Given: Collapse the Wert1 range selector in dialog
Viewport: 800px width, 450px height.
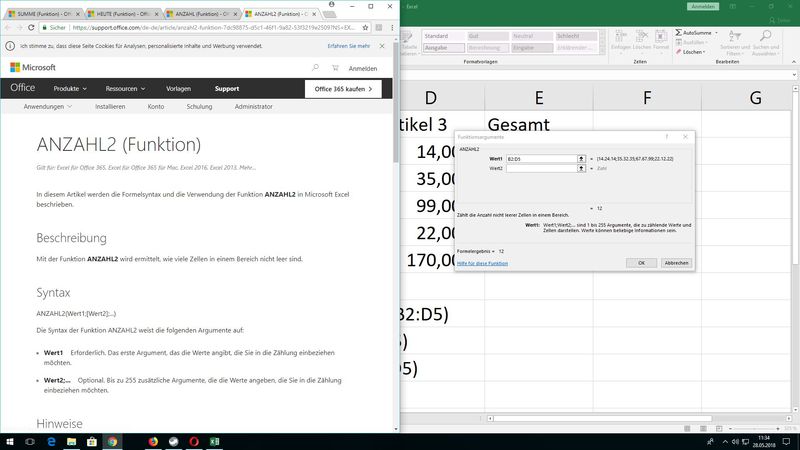Looking at the screenshot, I should pyautogui.click(x=581, y=159).
